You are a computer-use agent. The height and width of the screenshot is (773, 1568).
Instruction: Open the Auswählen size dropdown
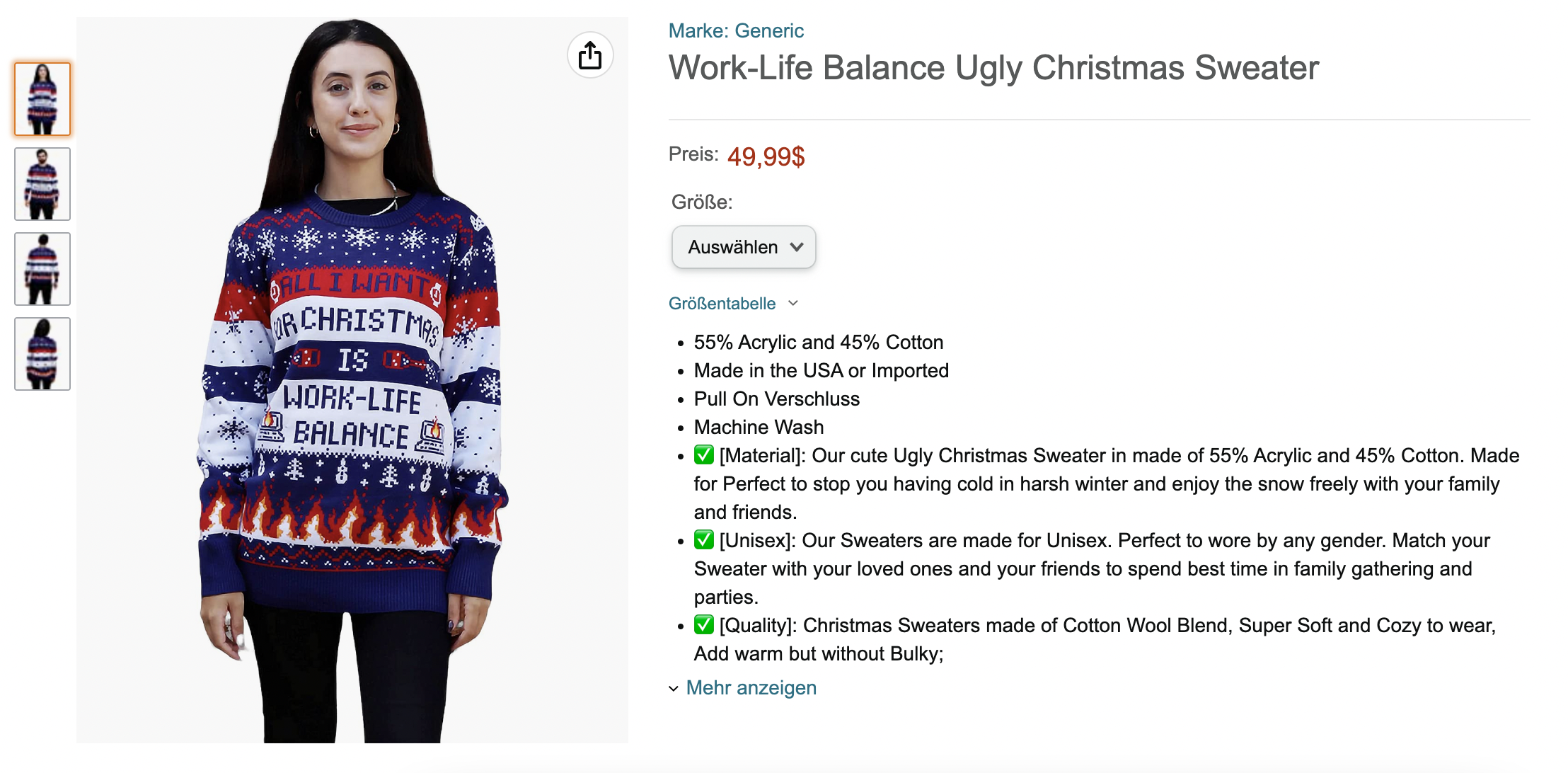(744, 247)
